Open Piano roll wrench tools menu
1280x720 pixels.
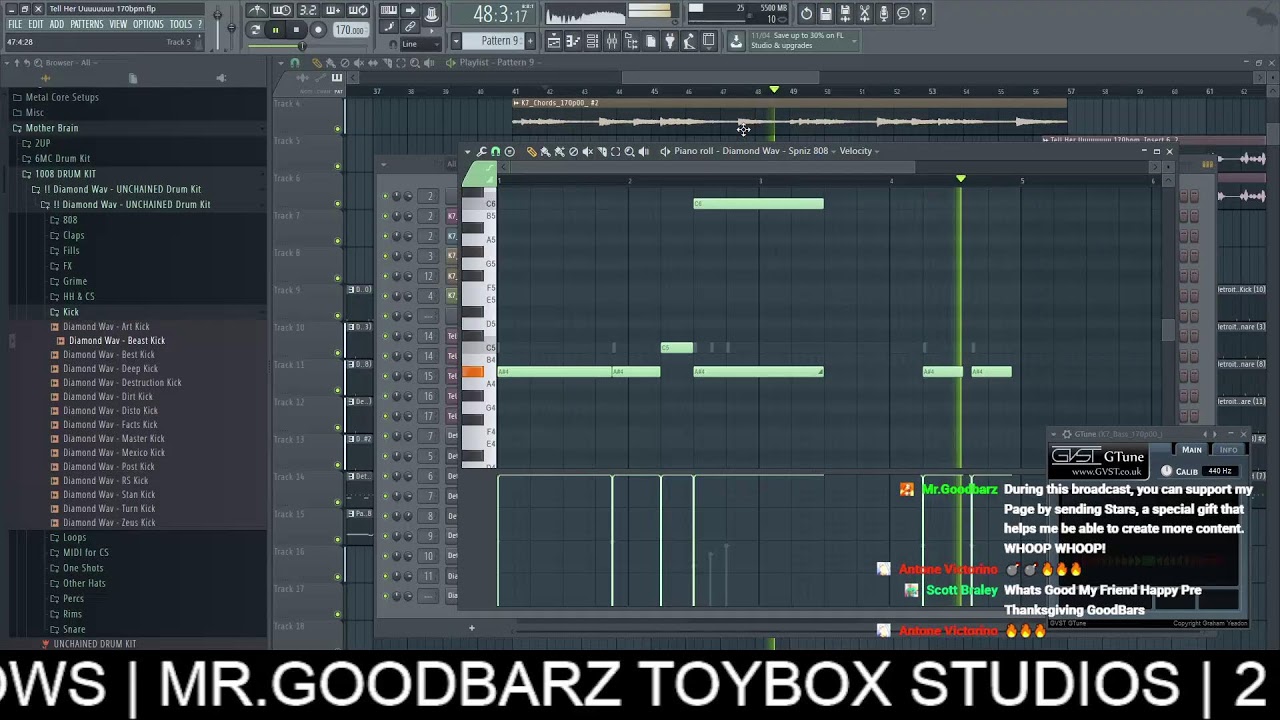click(x=481, y=151)
